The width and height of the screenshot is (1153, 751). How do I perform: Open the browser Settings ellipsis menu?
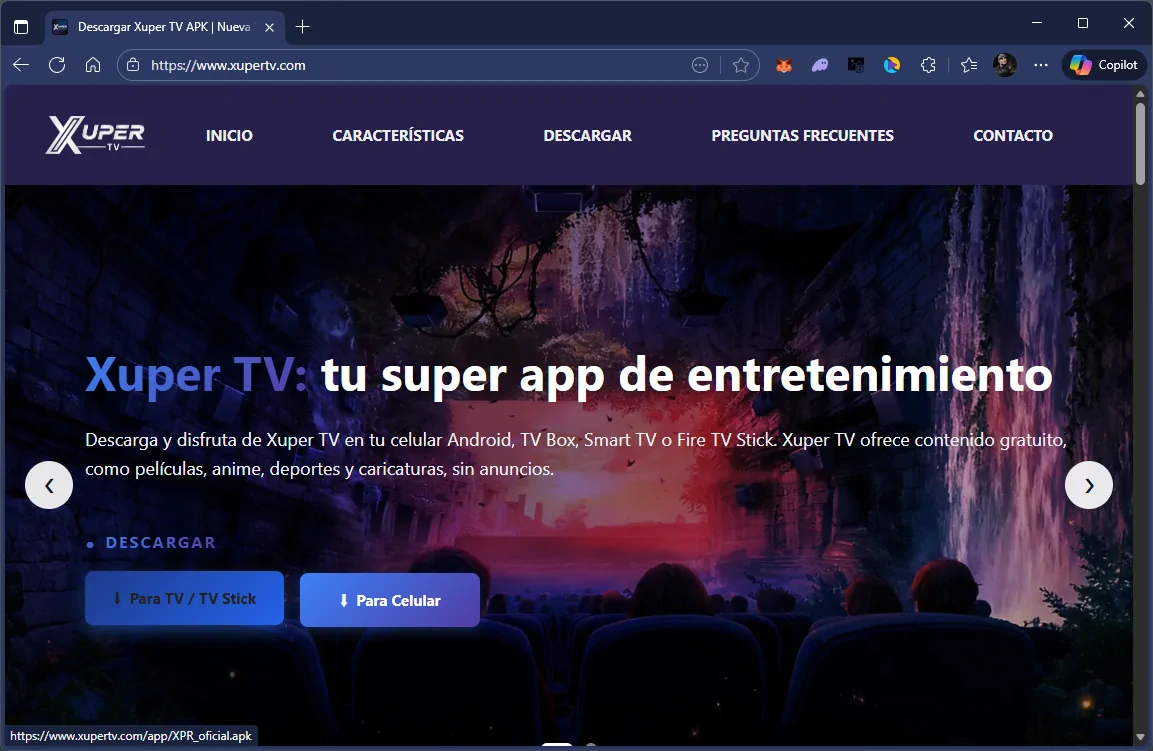tap(1040, 64)
